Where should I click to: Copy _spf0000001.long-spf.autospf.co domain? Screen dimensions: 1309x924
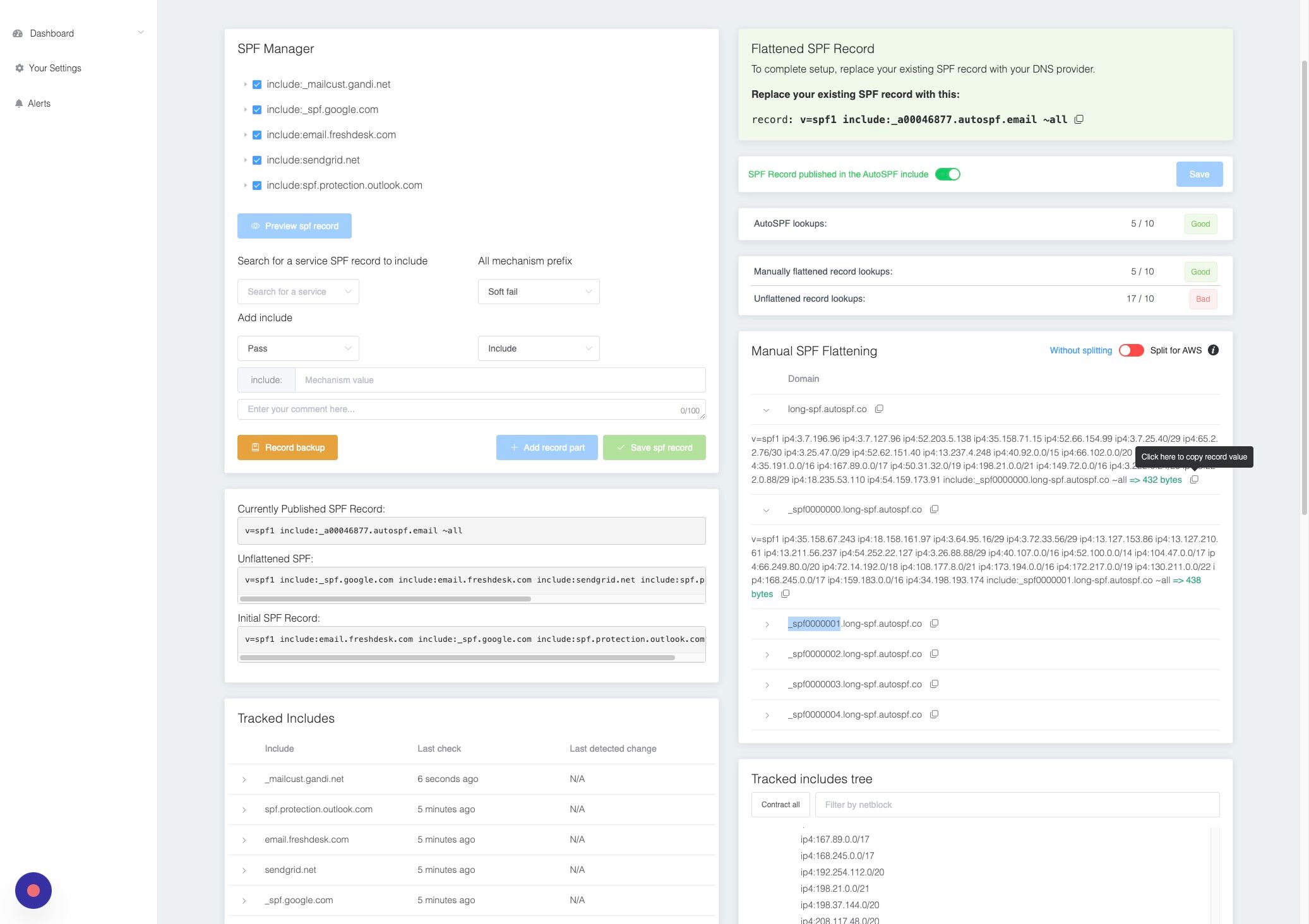(935, 624)
